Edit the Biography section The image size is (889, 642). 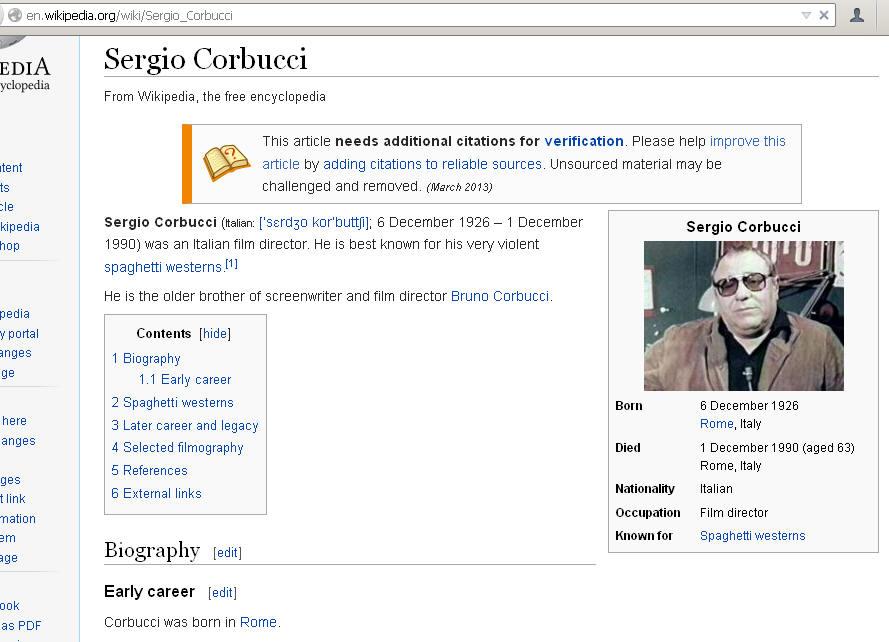227,552
